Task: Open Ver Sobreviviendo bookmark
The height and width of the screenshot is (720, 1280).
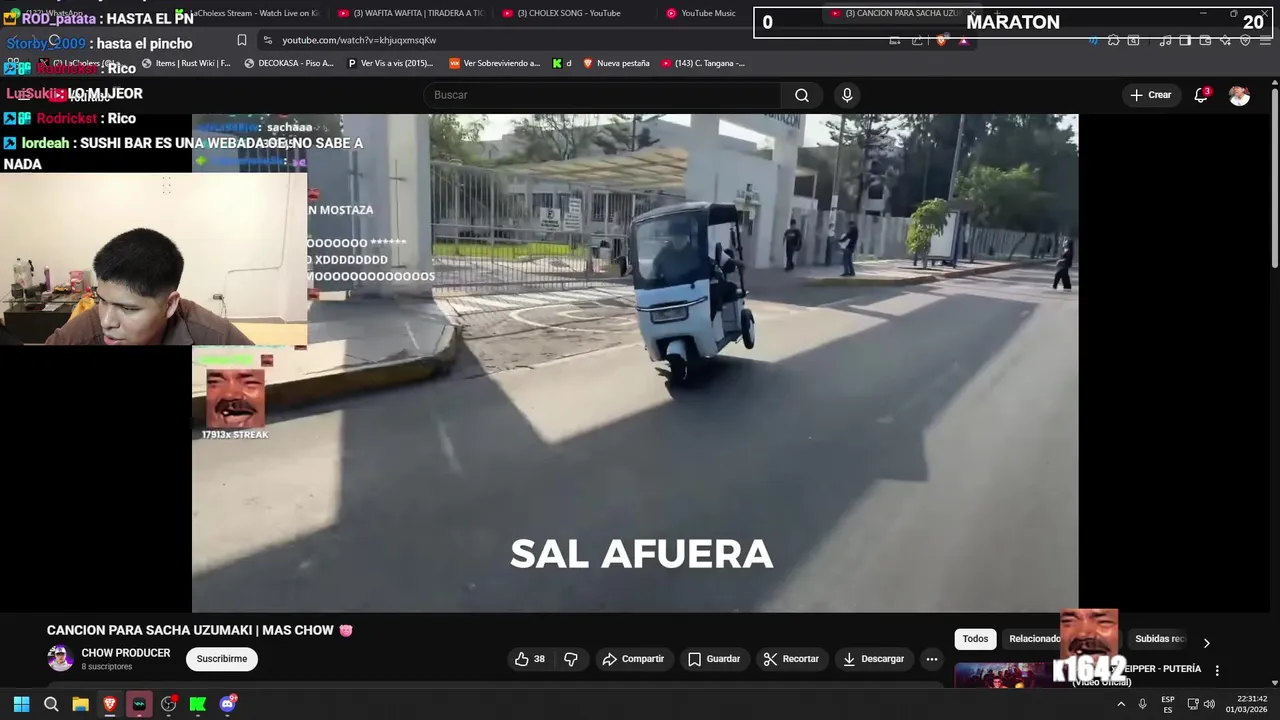Action: (x=494, y=63)
